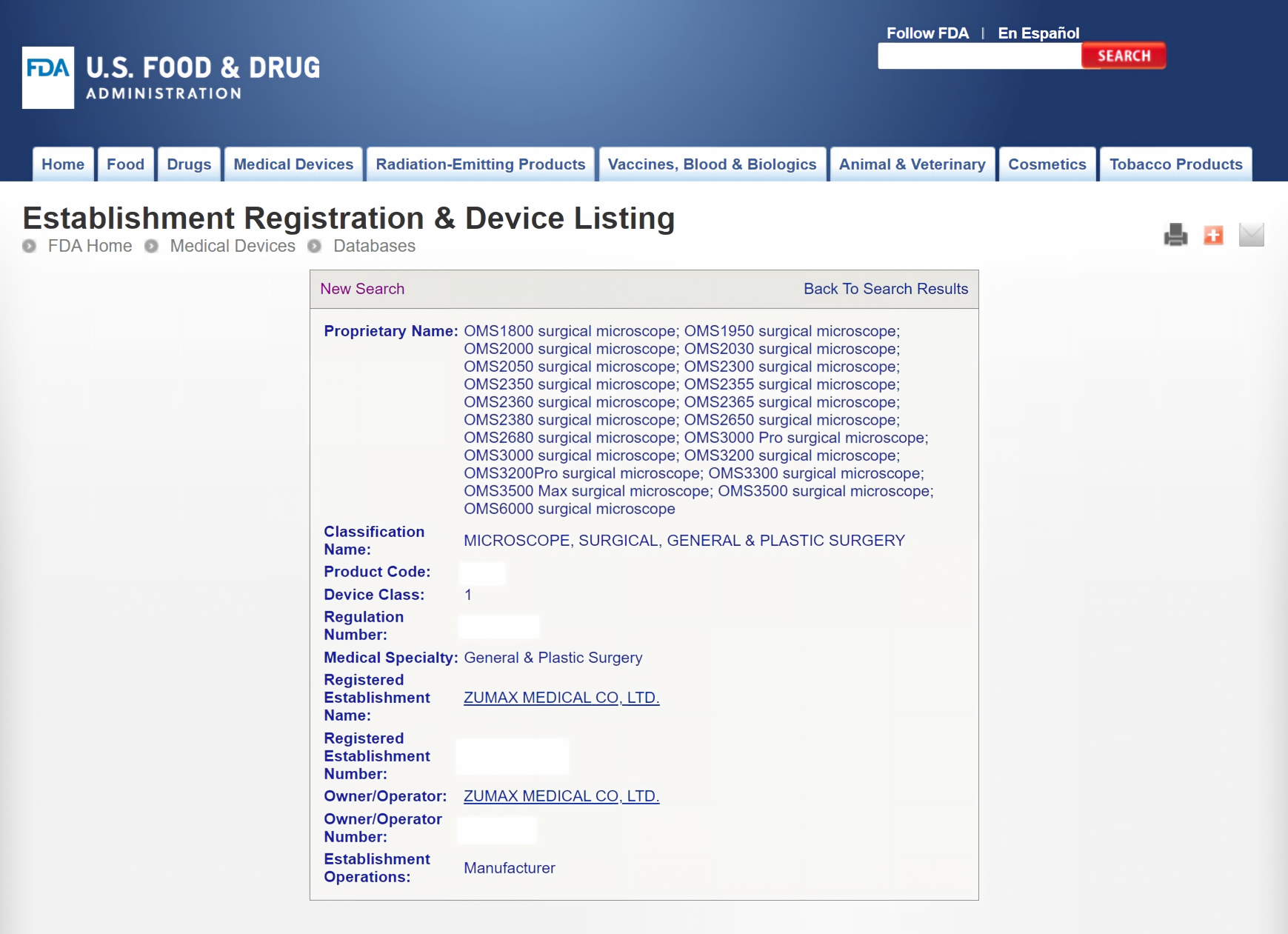Open ZUMAX link under Registered Establishment Name

pos(561,698)
